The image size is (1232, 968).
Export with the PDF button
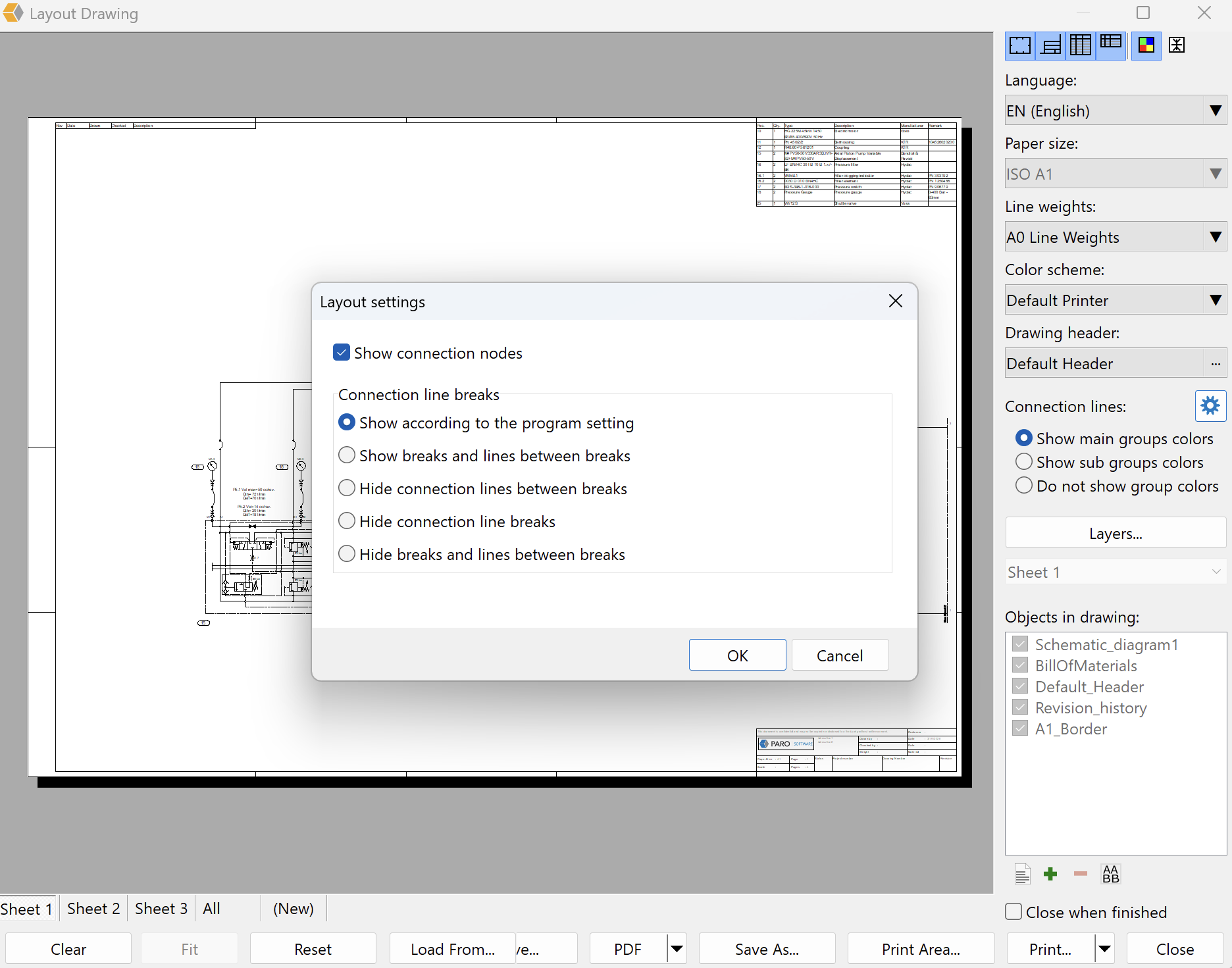628,949
